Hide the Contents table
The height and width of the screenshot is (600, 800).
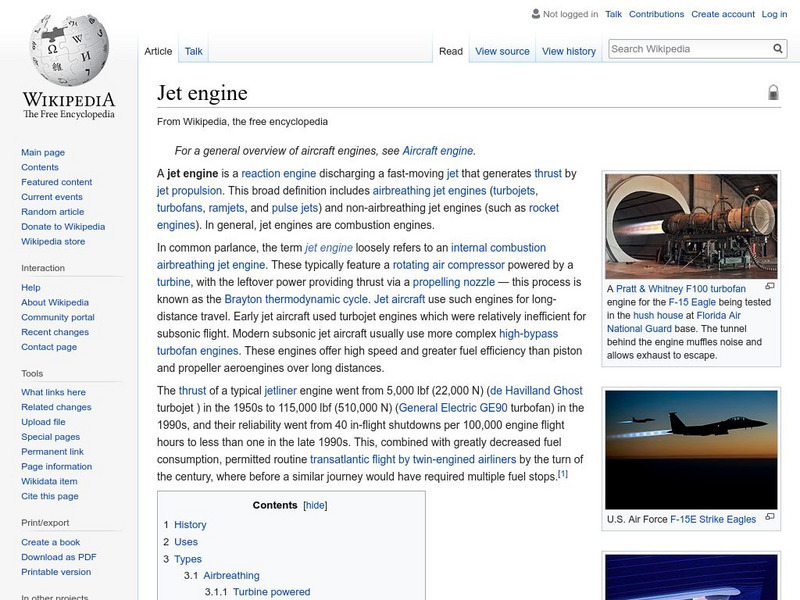pyautogui.click(x=315, y=506)
